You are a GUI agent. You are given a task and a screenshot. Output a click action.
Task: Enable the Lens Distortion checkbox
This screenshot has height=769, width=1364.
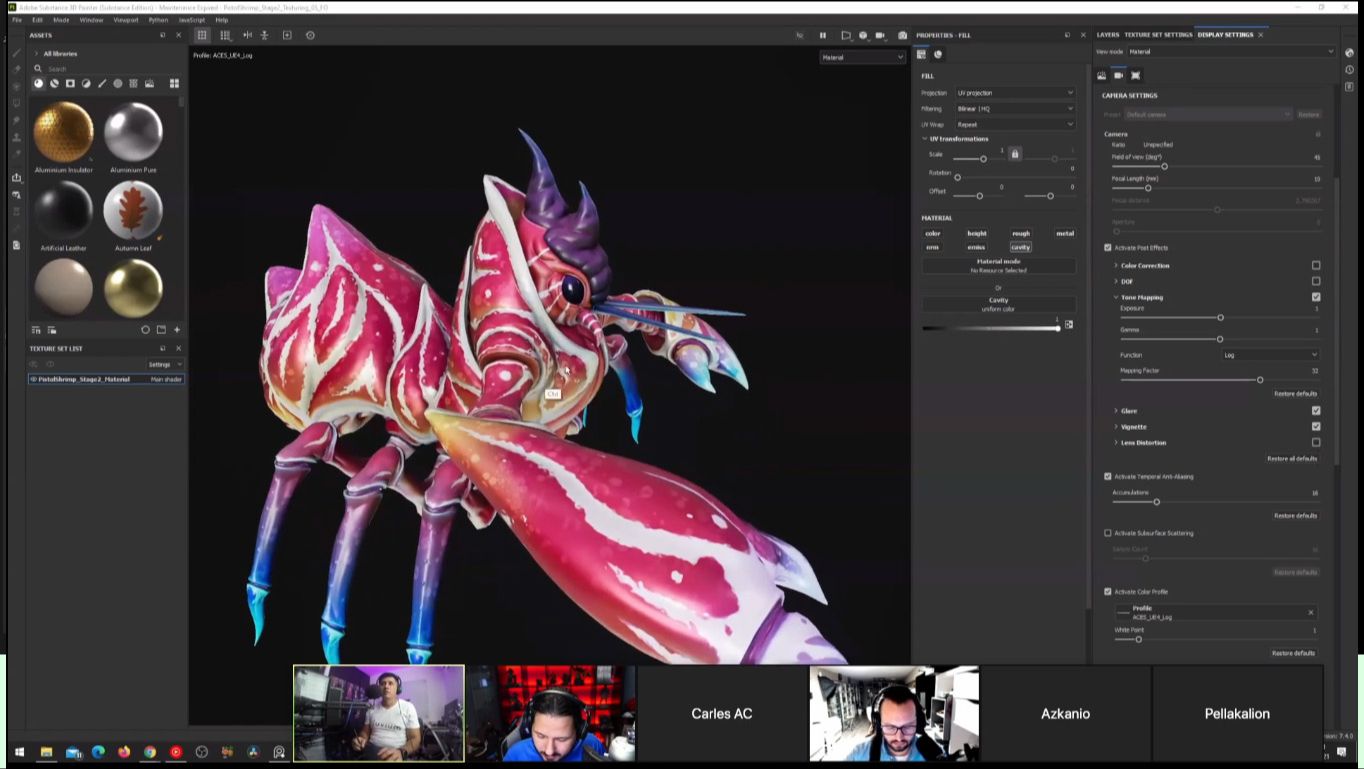tap(1316, 442)
